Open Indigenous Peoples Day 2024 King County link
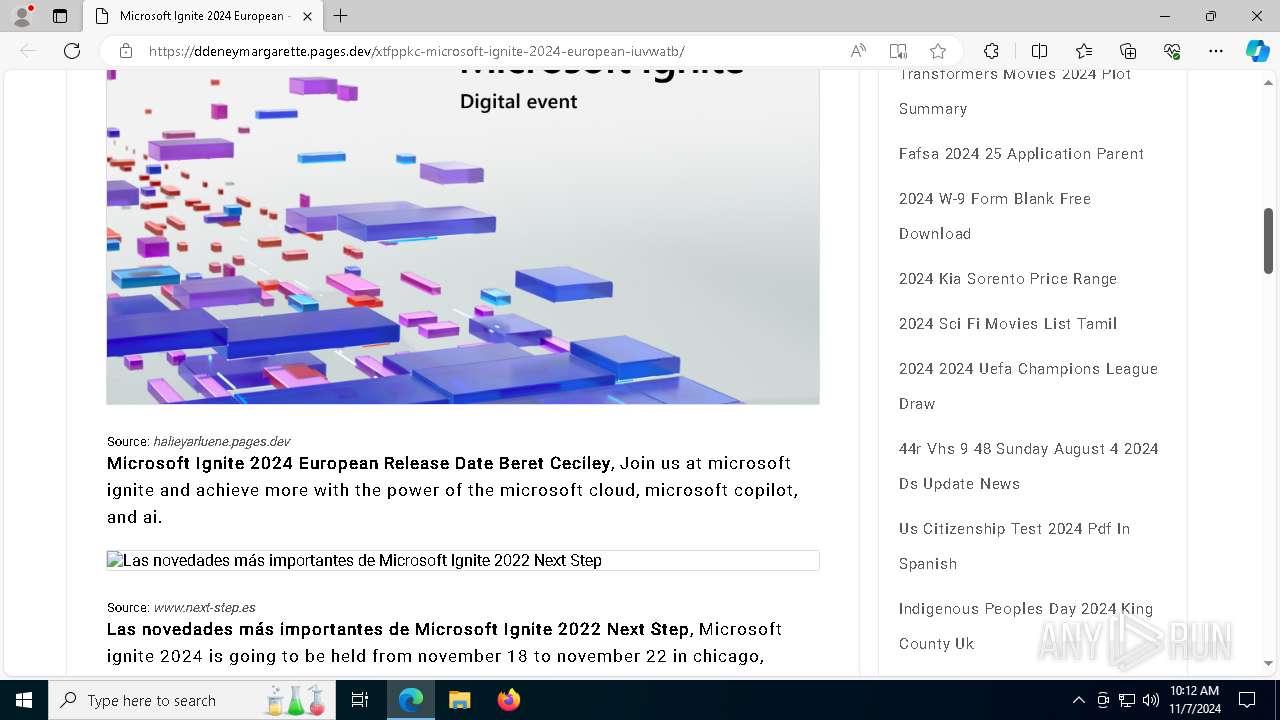Viewport: 1280px width, 720px height. click(x=1026, y=626)
